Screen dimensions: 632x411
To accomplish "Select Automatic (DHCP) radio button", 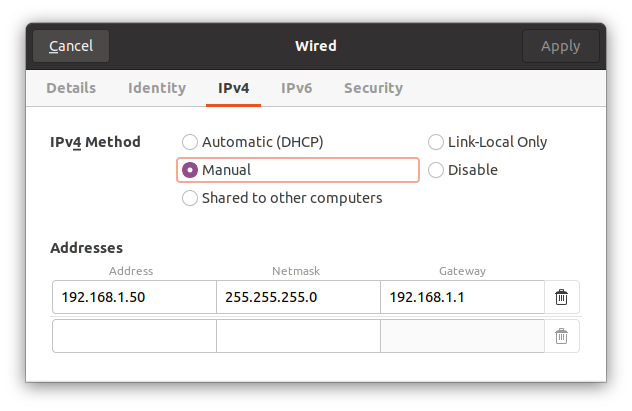I will point(190,142).
